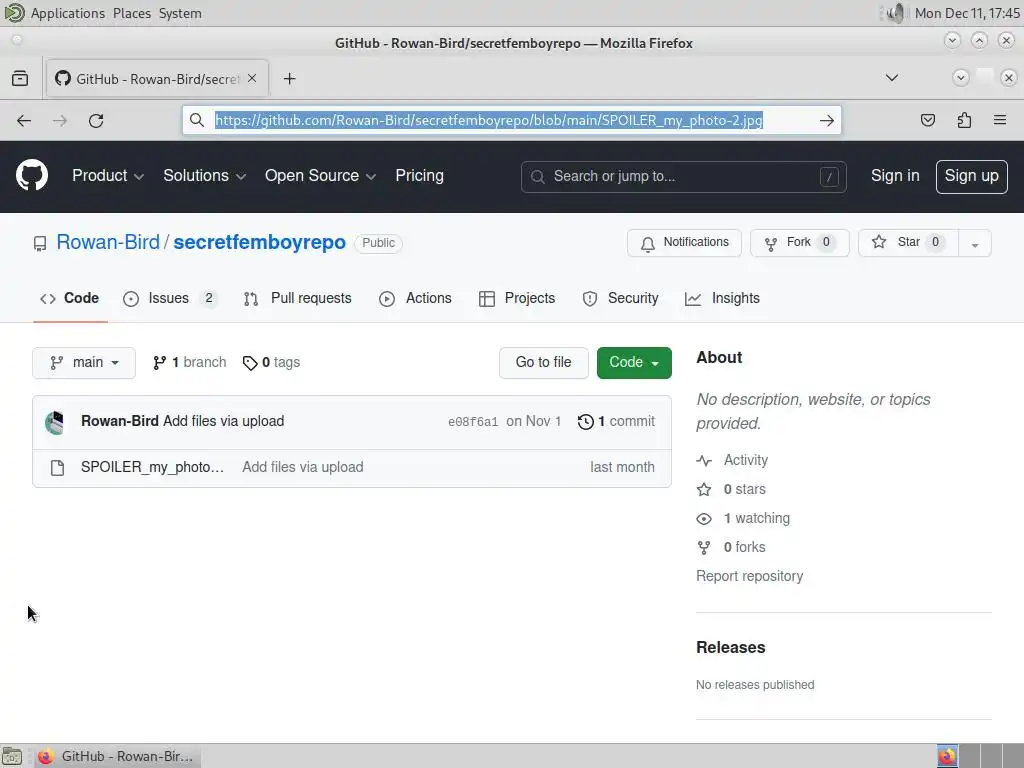Click the star icon next to 0 stars
1024x768 pixels.
click(x=704, y=489)
